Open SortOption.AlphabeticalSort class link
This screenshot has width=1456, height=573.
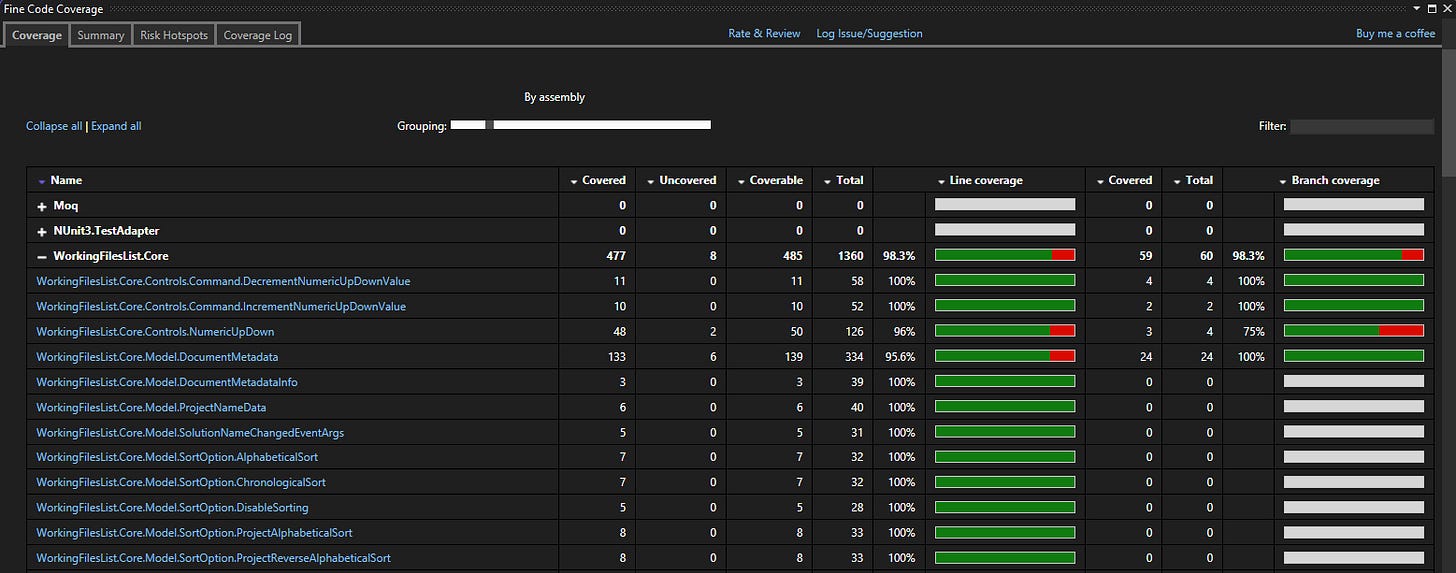point(177,457)
